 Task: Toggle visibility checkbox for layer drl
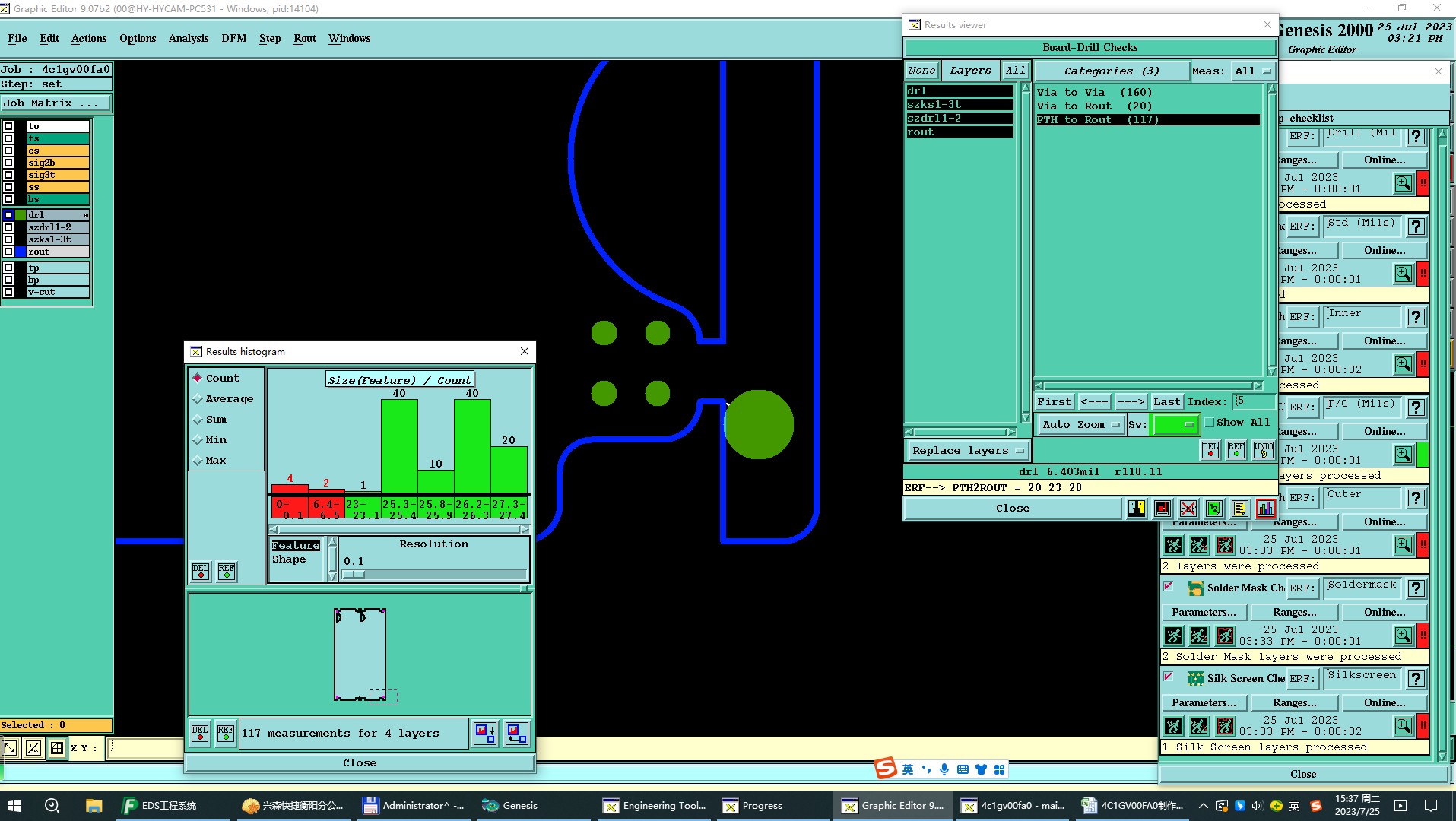(8, 215)
